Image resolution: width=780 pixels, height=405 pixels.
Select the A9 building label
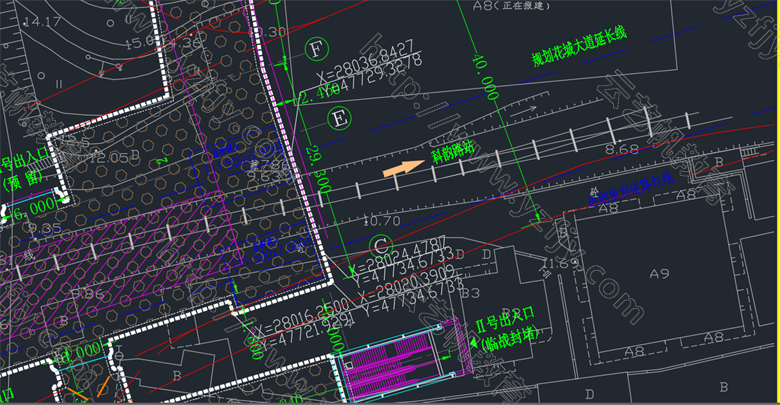658,271
